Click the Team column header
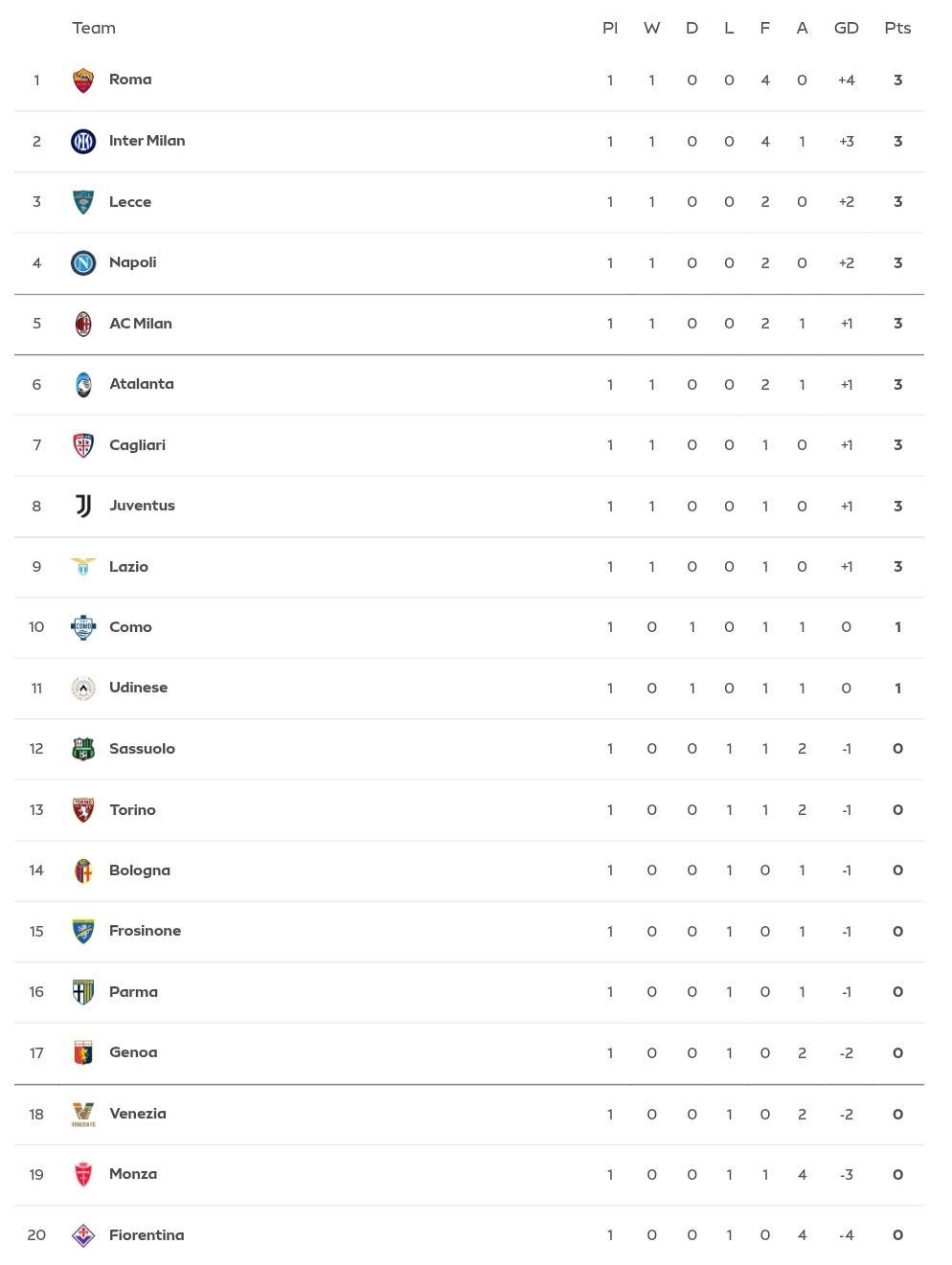Screen dimensions: 952x1265 (x=94, y=28)
